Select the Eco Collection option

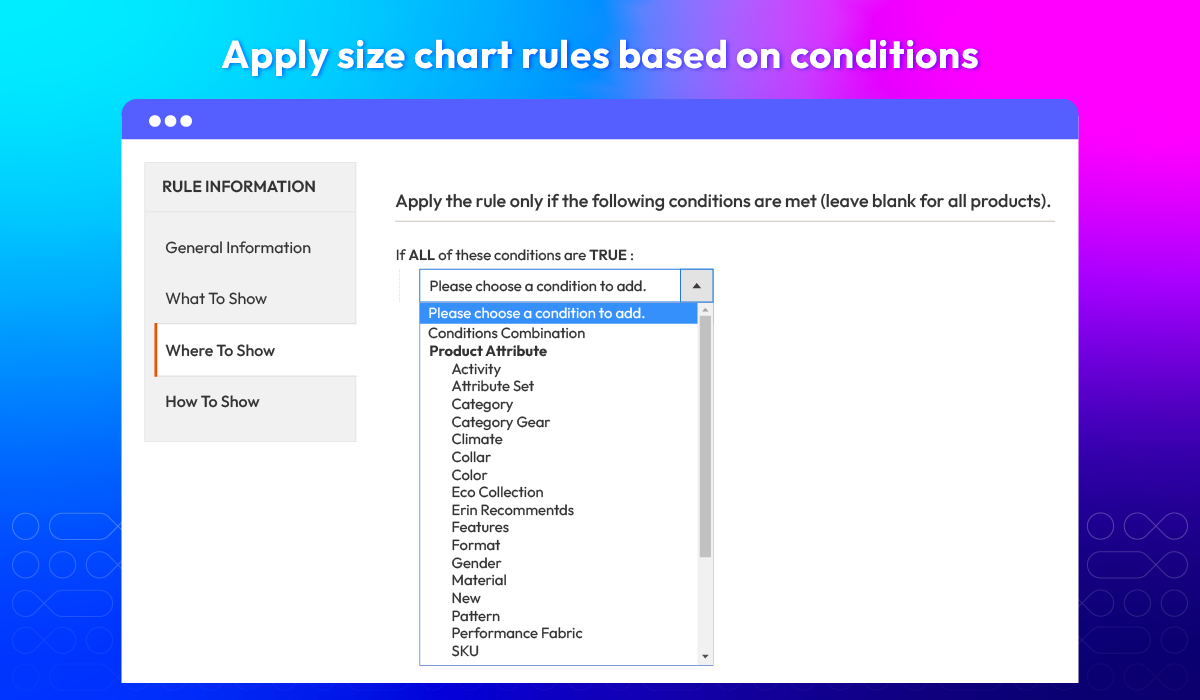click(x=497, y=492)
